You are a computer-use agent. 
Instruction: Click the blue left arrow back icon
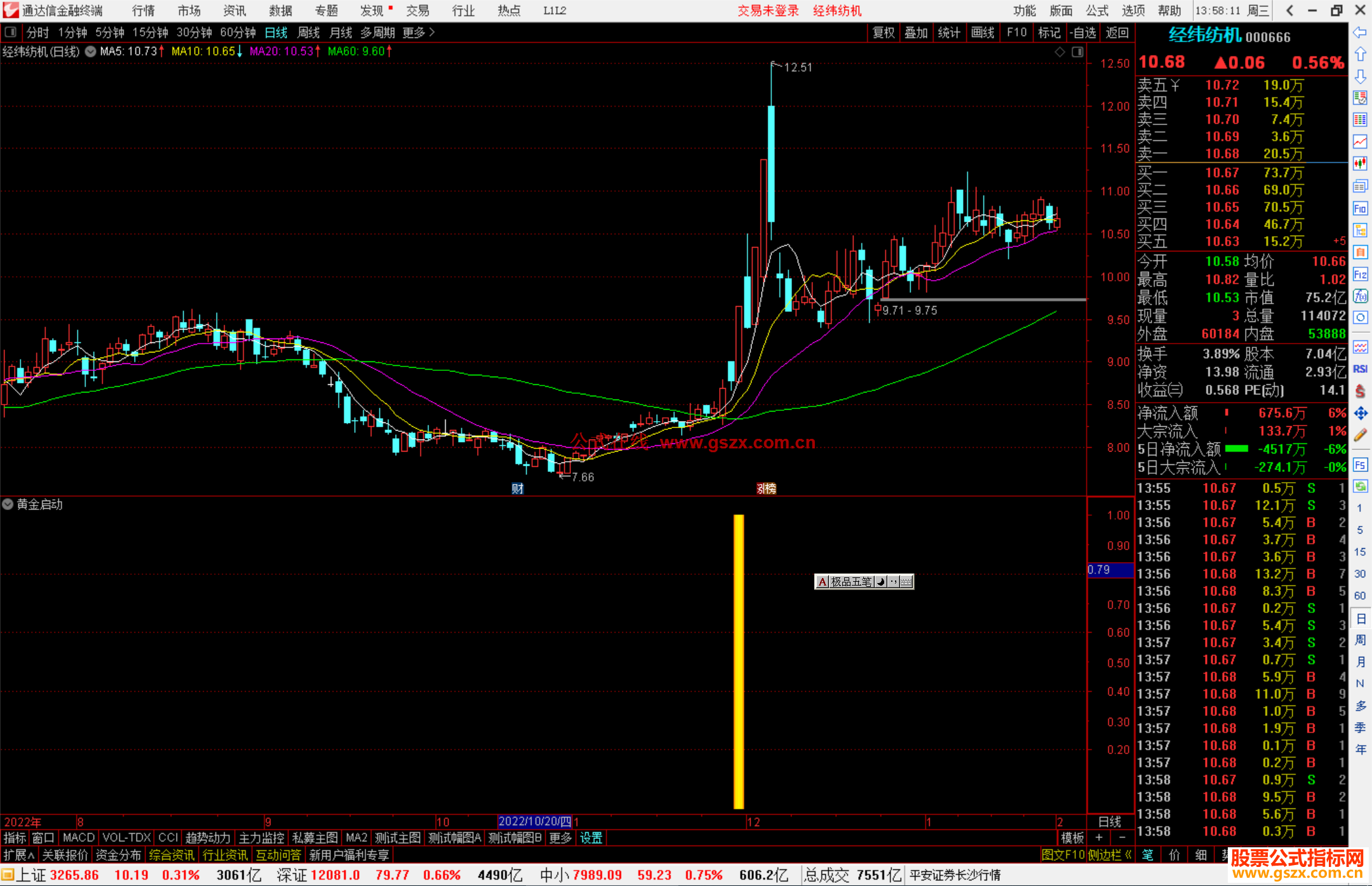[x=1360, y=32]
